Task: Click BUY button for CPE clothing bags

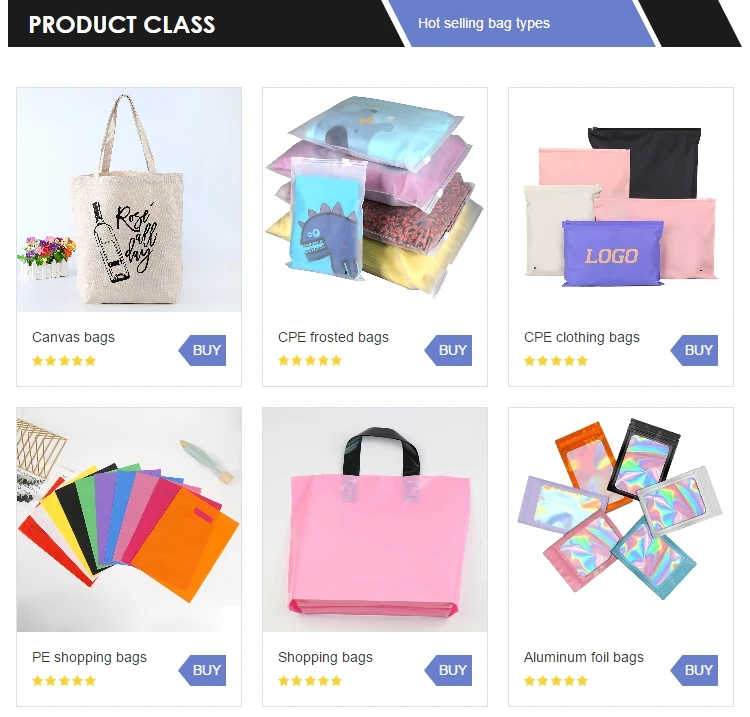Action: (x=694, y=350)
